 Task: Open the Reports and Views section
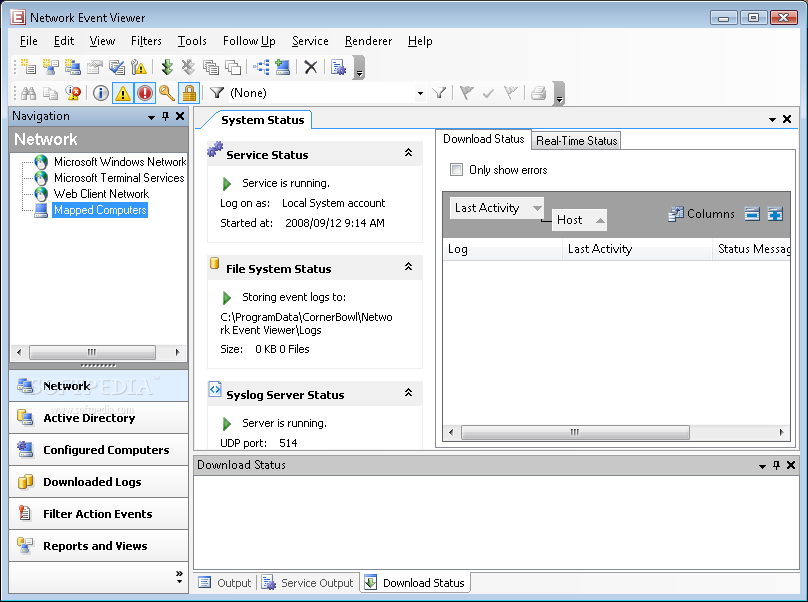(98, 546)
